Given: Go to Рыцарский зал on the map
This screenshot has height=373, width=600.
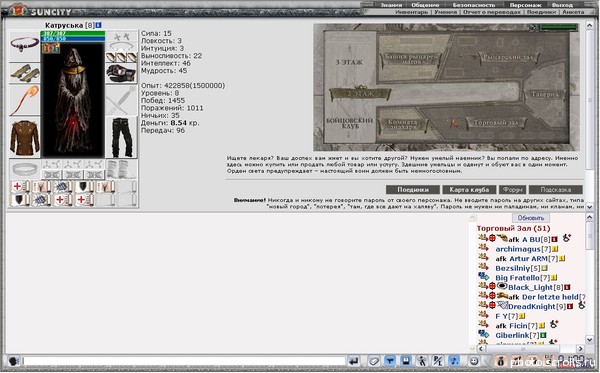Looking at the screenshot, I should (x=509, y=57).
